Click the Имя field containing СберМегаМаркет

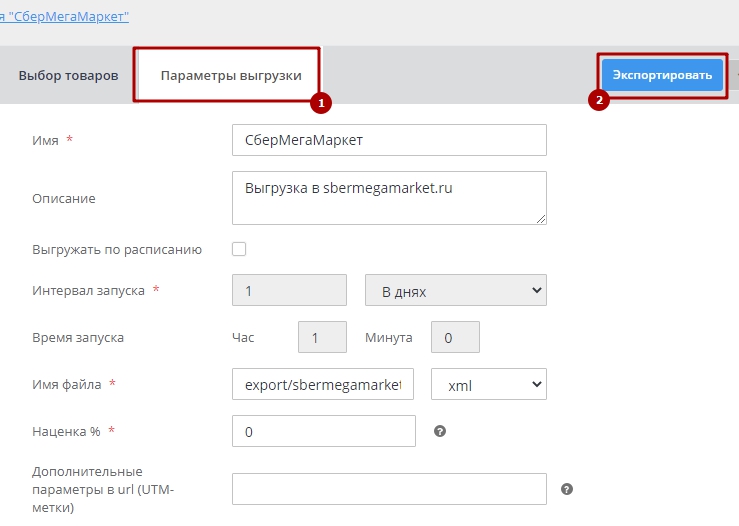(389, 140)
